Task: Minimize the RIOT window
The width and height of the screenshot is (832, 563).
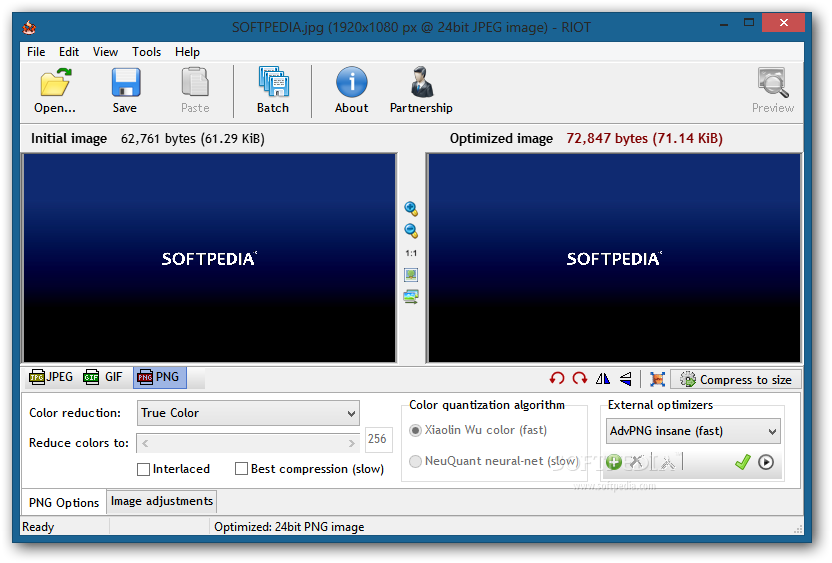Action: click(724, 23)
